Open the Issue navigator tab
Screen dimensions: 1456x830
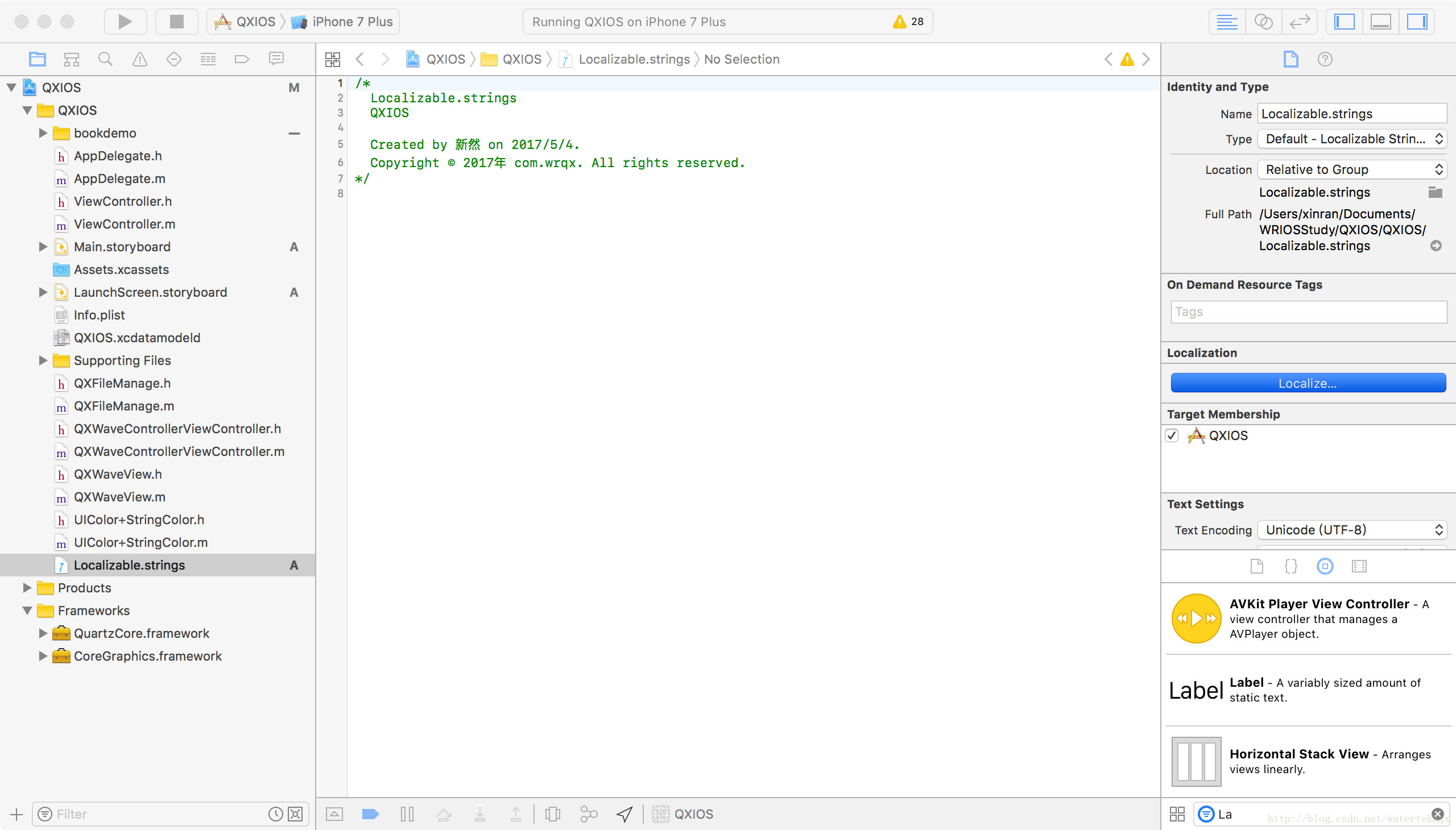point(140,59)
